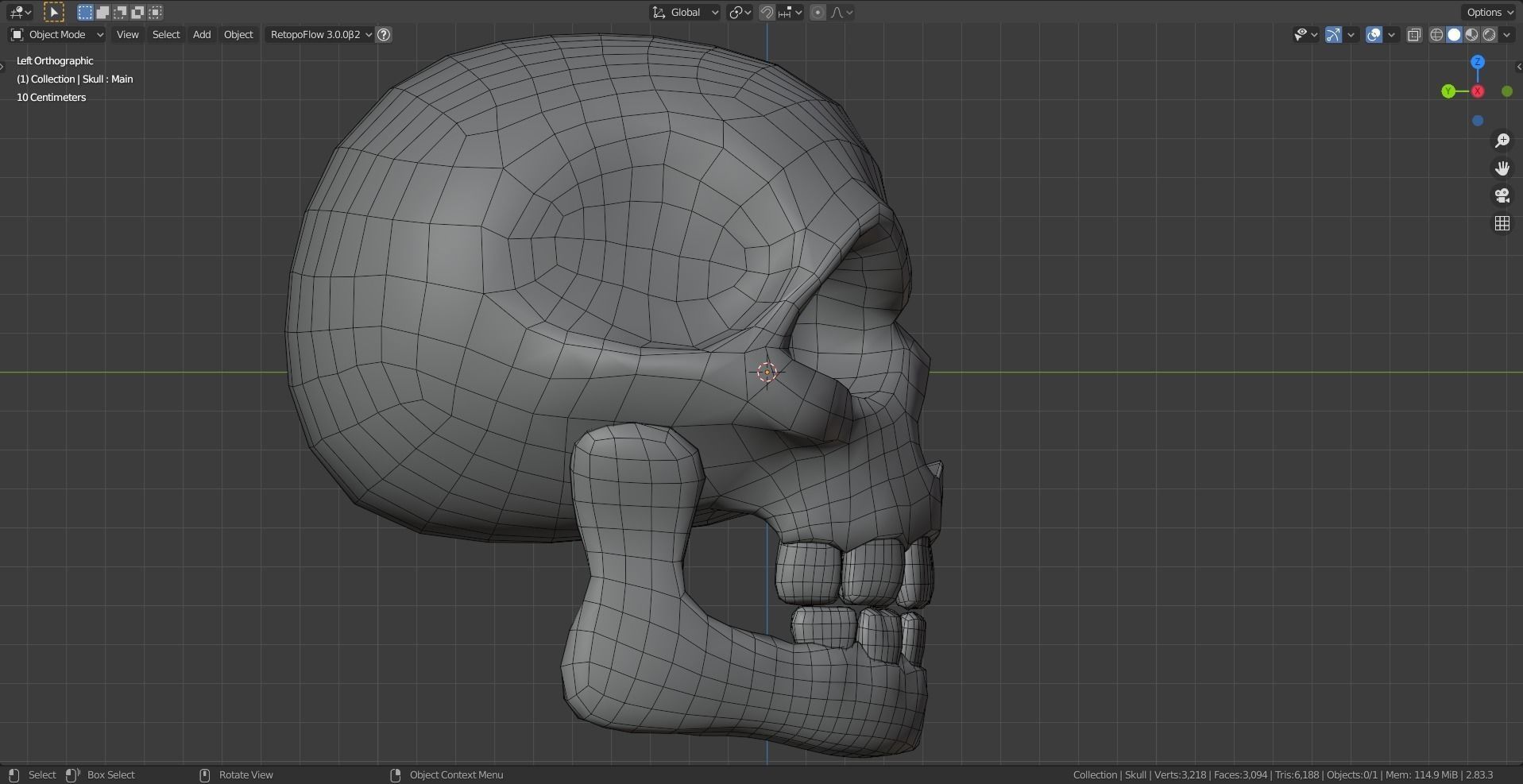
Task: Click '(1) Collection | Skull : Main' text
Action: coord(75,79)
